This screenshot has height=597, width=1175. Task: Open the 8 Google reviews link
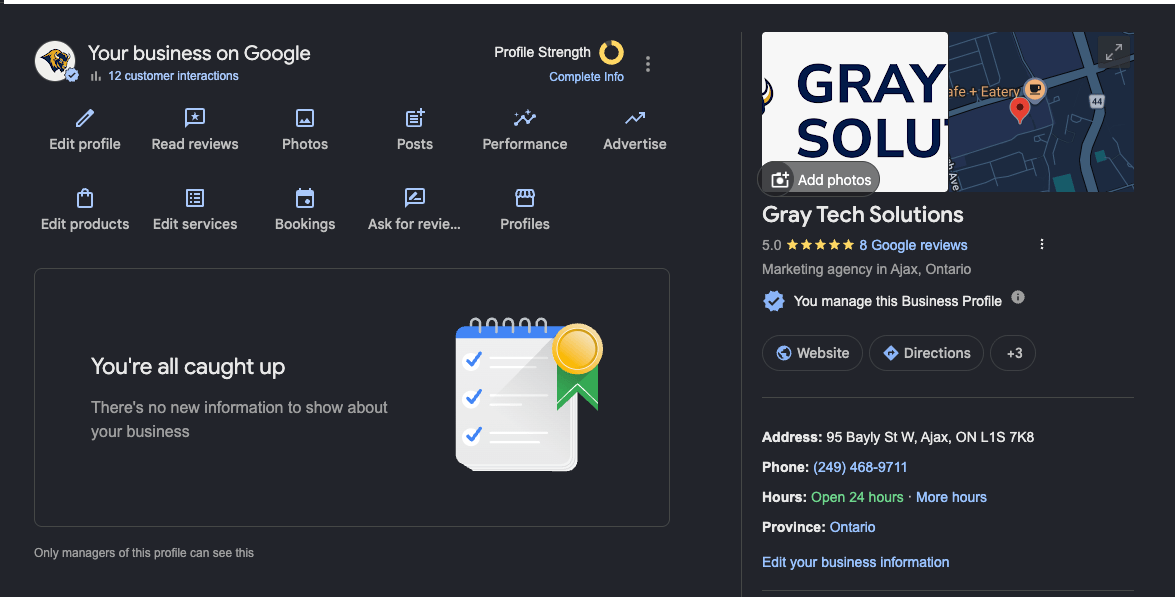coord(913,245)
